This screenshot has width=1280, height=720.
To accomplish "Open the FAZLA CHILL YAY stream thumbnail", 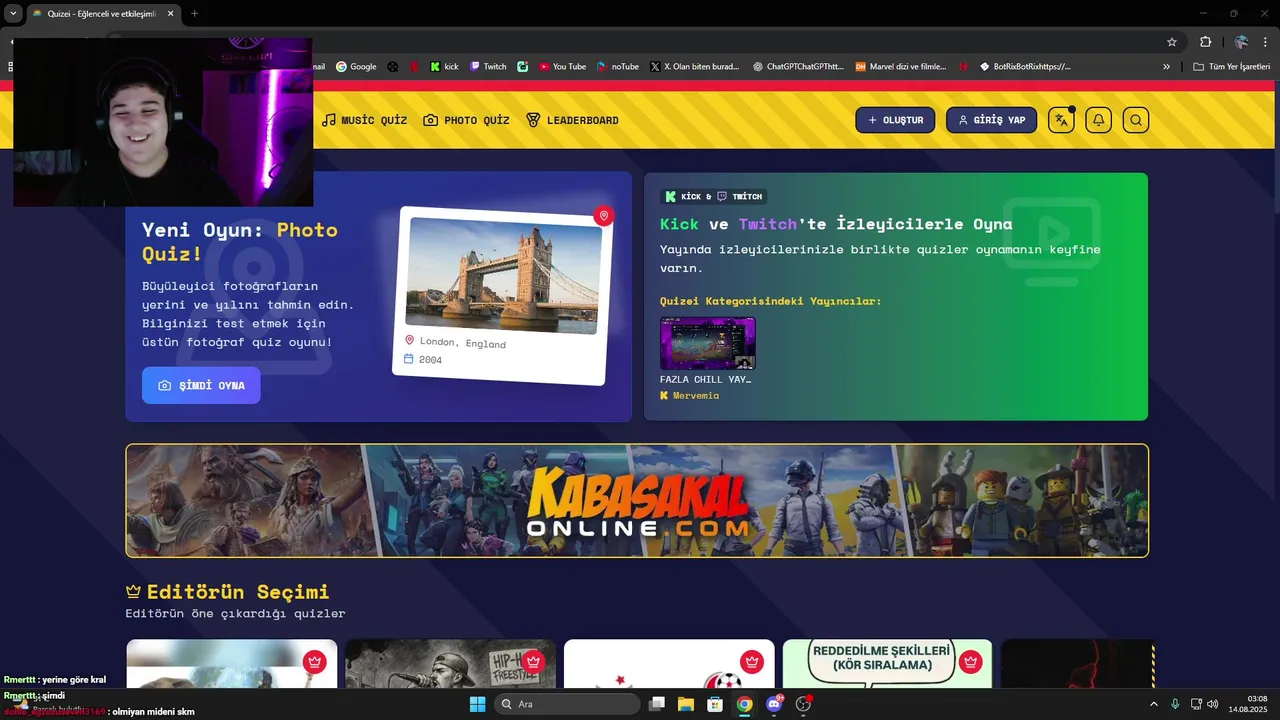I will [707, 343].
